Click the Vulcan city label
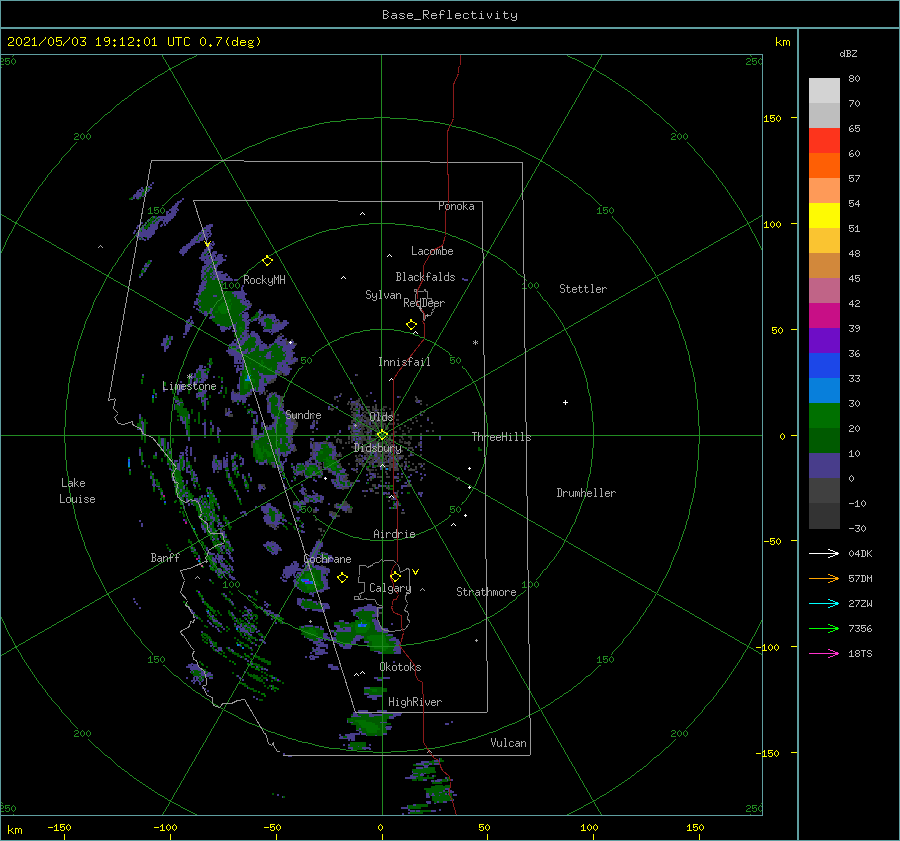Screen dimensions: 900x841 [x=509, y=743]
